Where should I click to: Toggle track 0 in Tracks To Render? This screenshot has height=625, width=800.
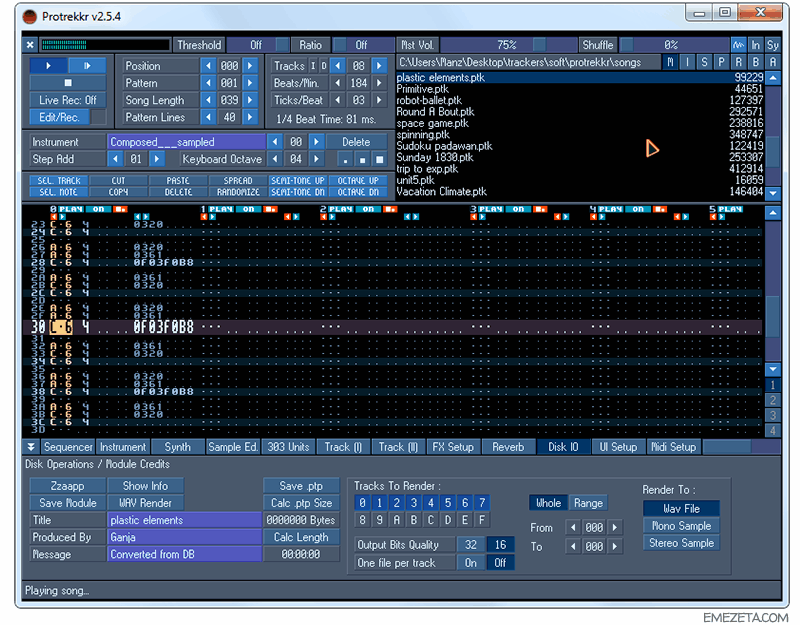point(362,503)
